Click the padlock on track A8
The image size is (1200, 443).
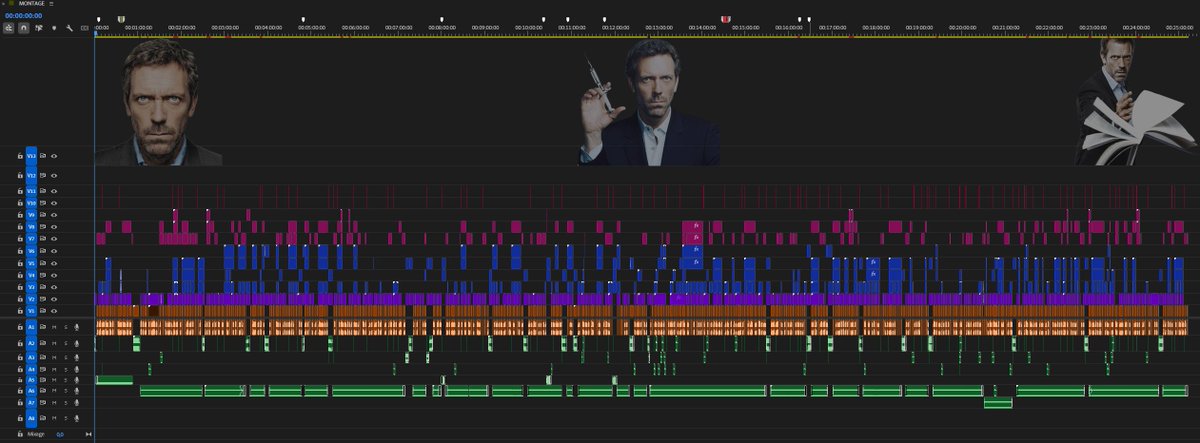pos(20,418)
